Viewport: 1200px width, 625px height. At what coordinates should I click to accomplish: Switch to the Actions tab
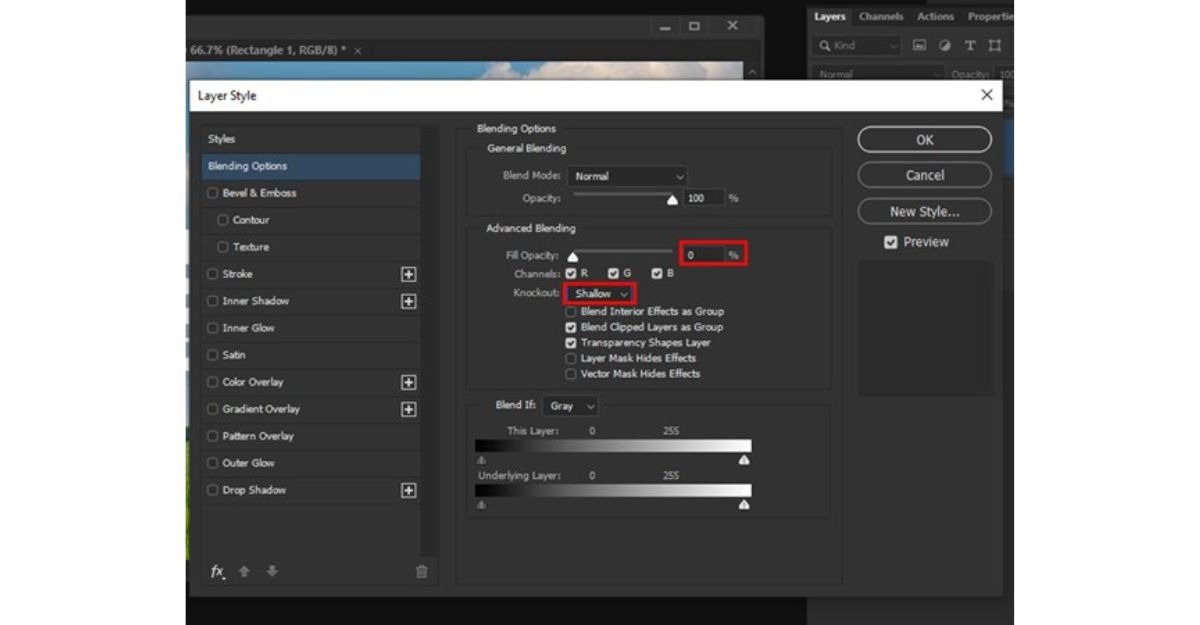pos(935,17)
